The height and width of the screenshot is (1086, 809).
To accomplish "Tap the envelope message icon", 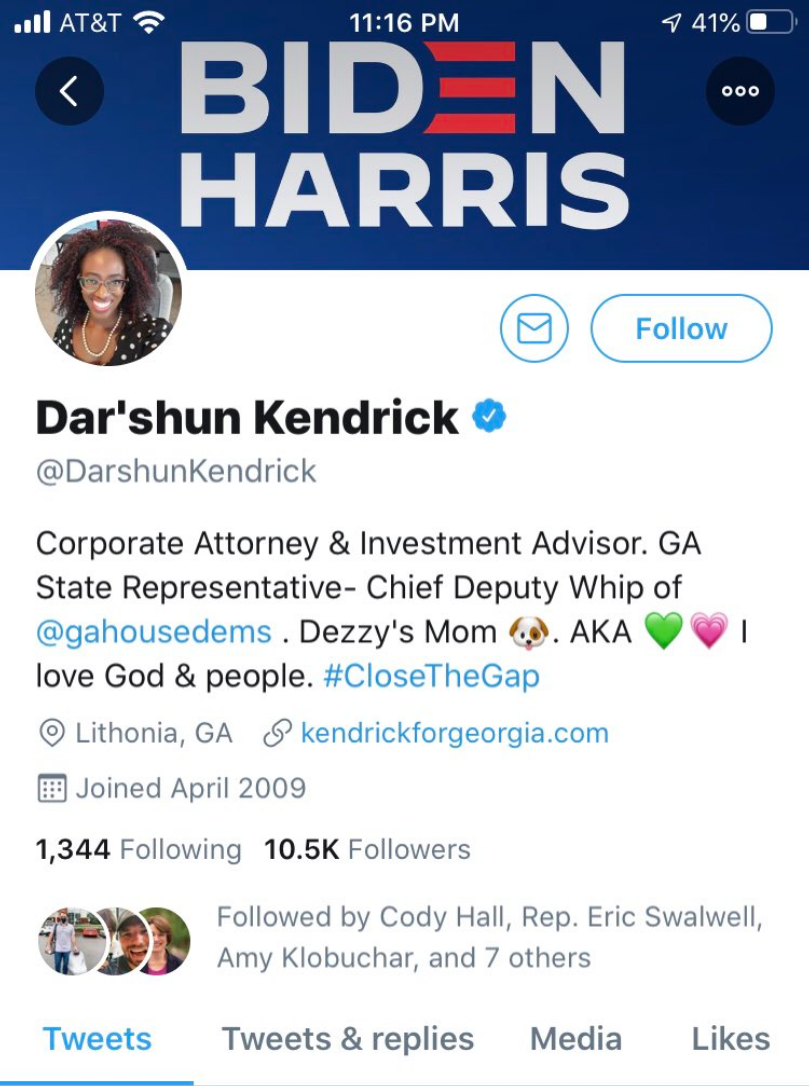I will pyautogui.click(x=534, y=328).
